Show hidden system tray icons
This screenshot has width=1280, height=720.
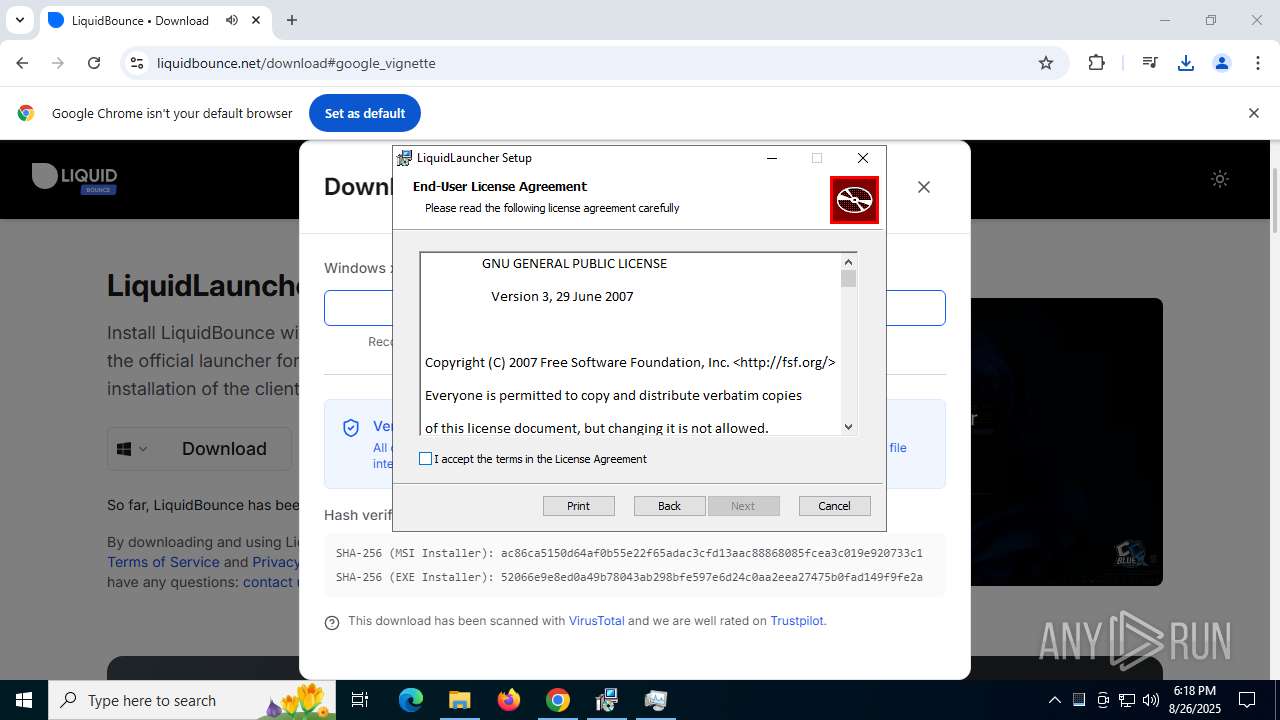coord(1054,700)
